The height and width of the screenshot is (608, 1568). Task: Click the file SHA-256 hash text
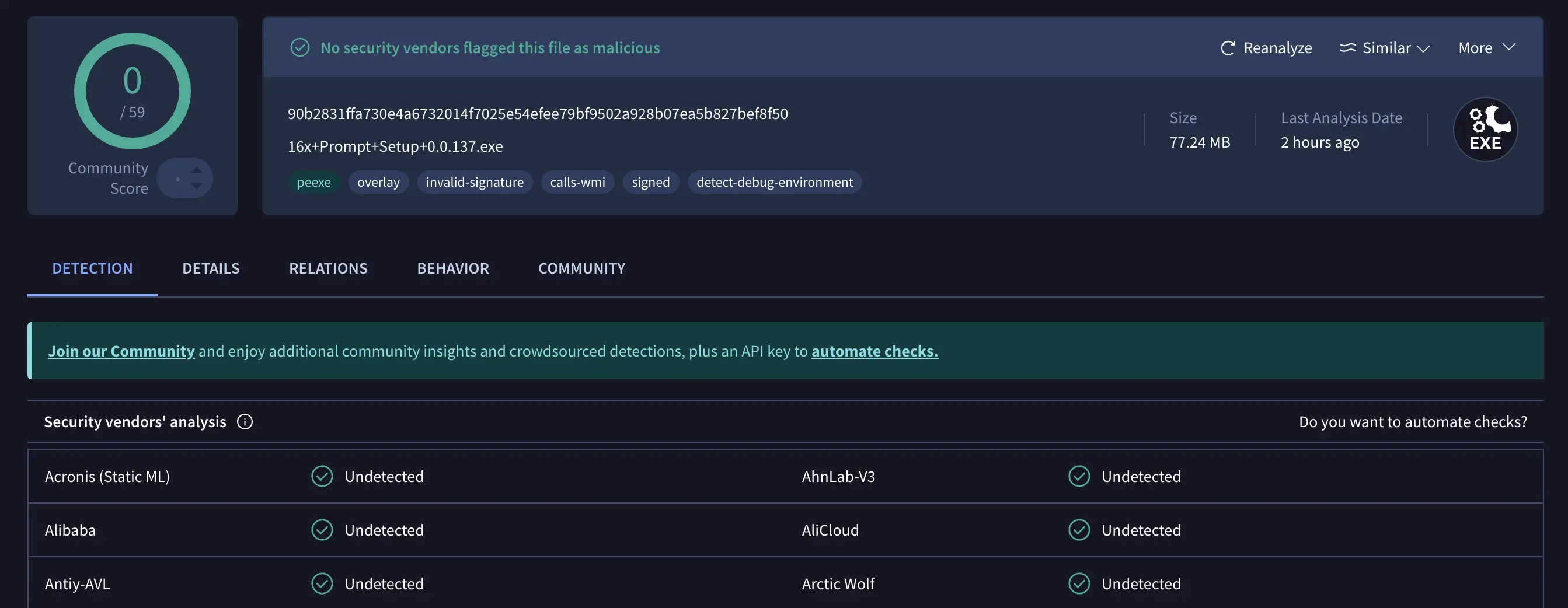(x=538, y=114)
